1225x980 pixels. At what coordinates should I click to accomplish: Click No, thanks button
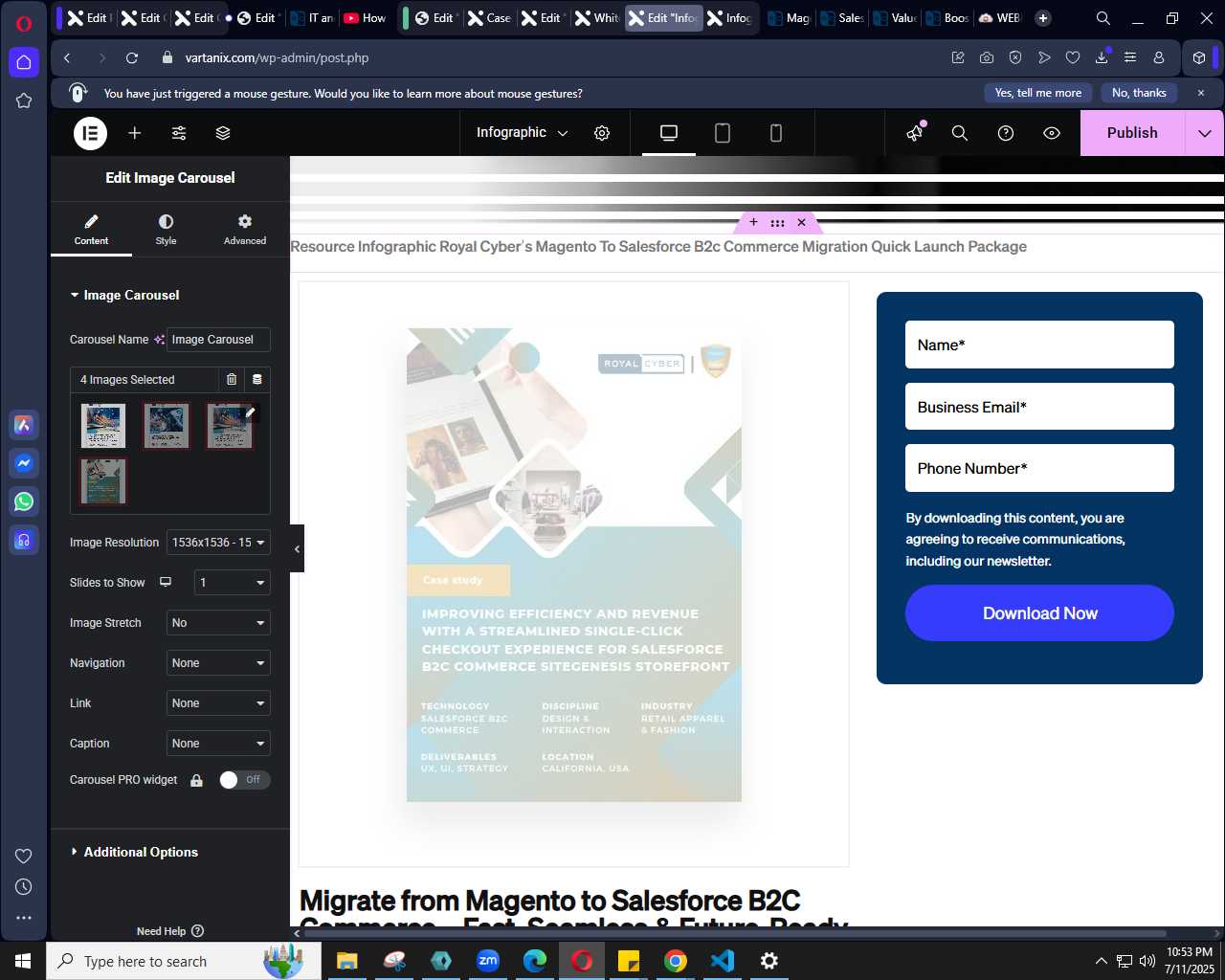1139,93
